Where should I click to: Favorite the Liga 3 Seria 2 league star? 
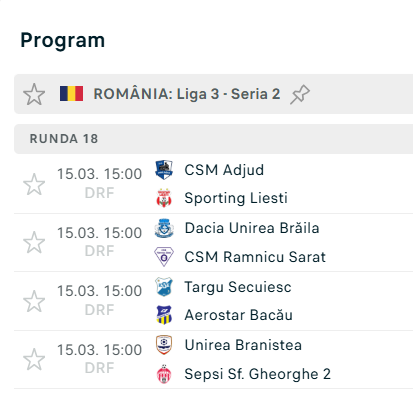tap(34, 94)
